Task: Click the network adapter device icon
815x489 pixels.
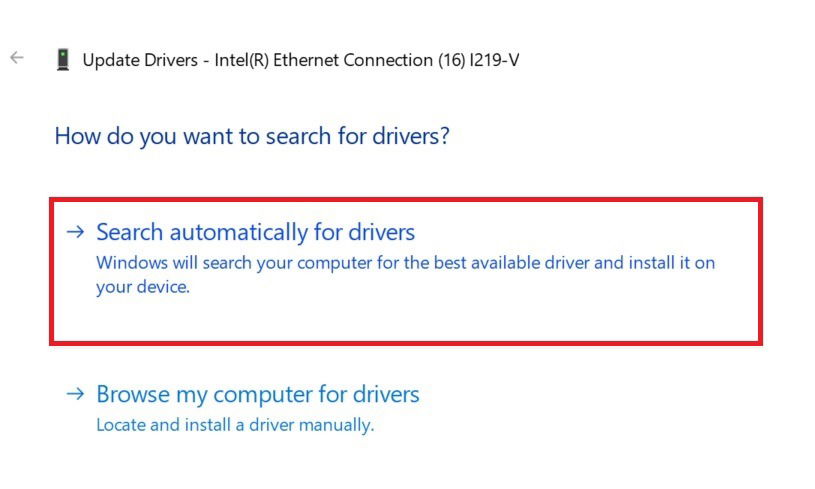Action: (x=63, y=60)
